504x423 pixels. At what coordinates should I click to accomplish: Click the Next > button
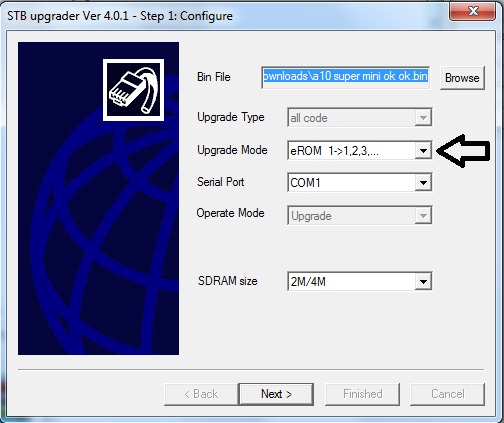[276, 394]
